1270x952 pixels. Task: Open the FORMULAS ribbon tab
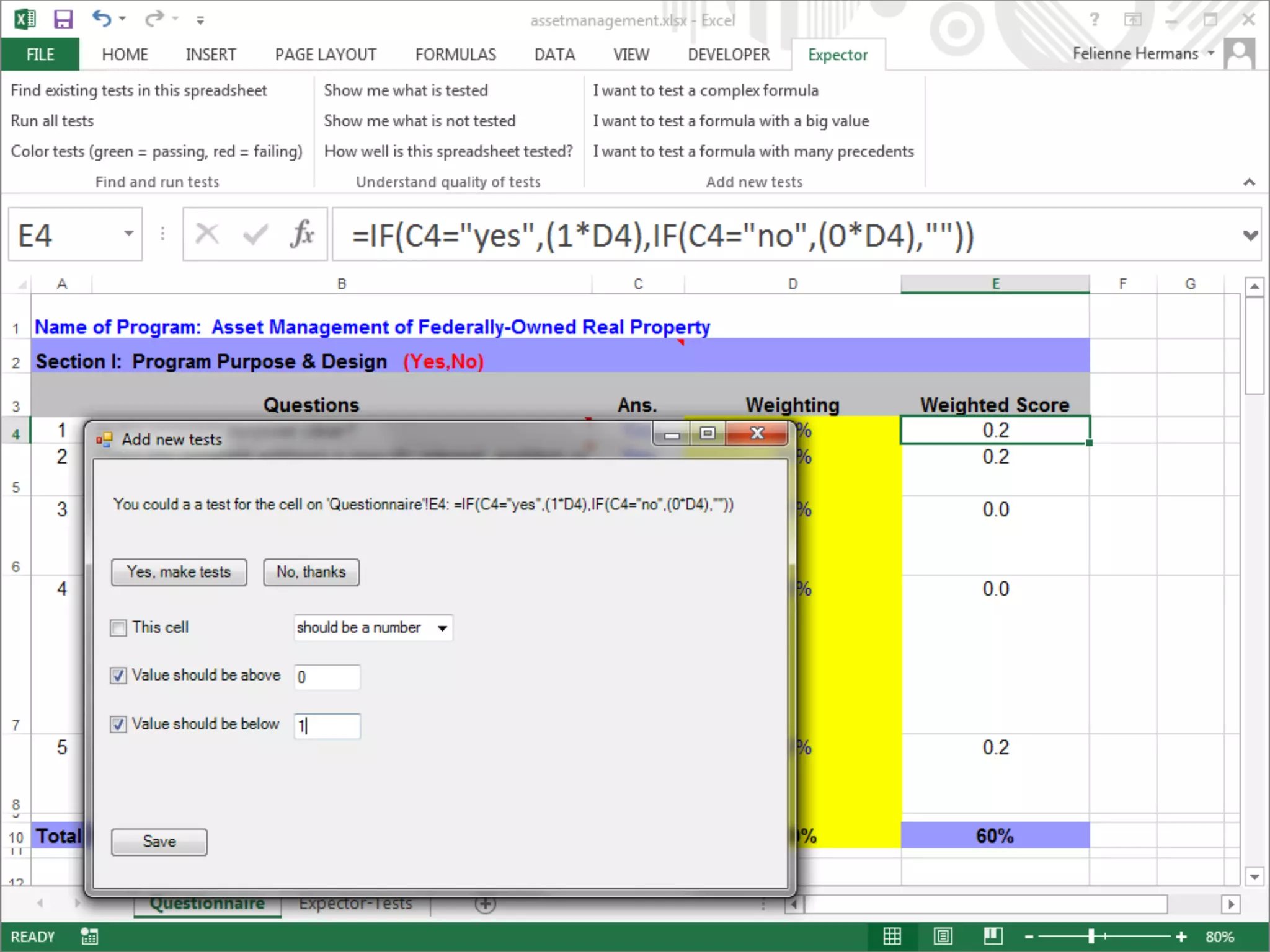coord(455,55)
